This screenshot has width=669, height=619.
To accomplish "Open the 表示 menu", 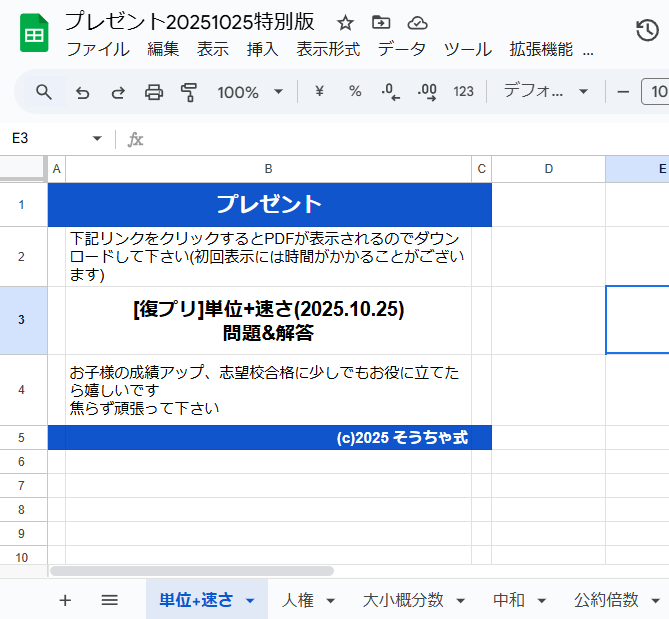I will 212,49.
